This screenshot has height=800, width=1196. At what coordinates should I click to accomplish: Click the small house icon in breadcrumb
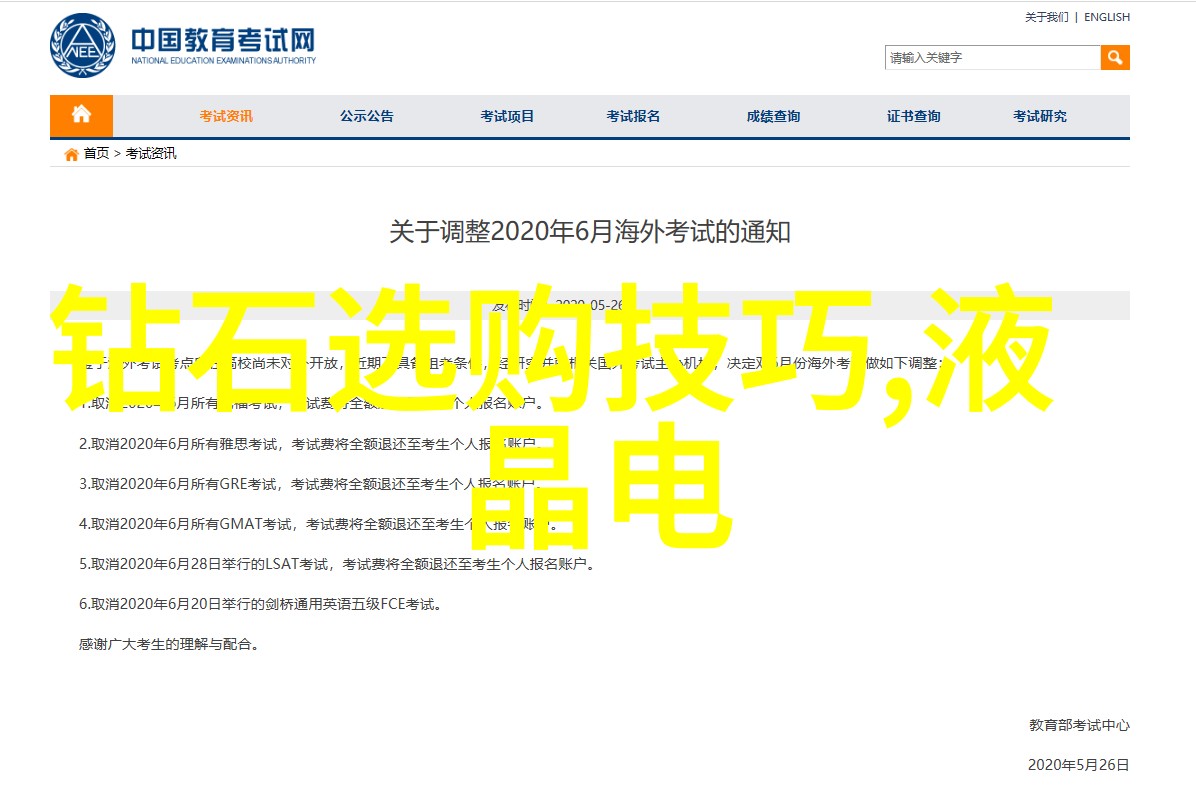[72, 154]
